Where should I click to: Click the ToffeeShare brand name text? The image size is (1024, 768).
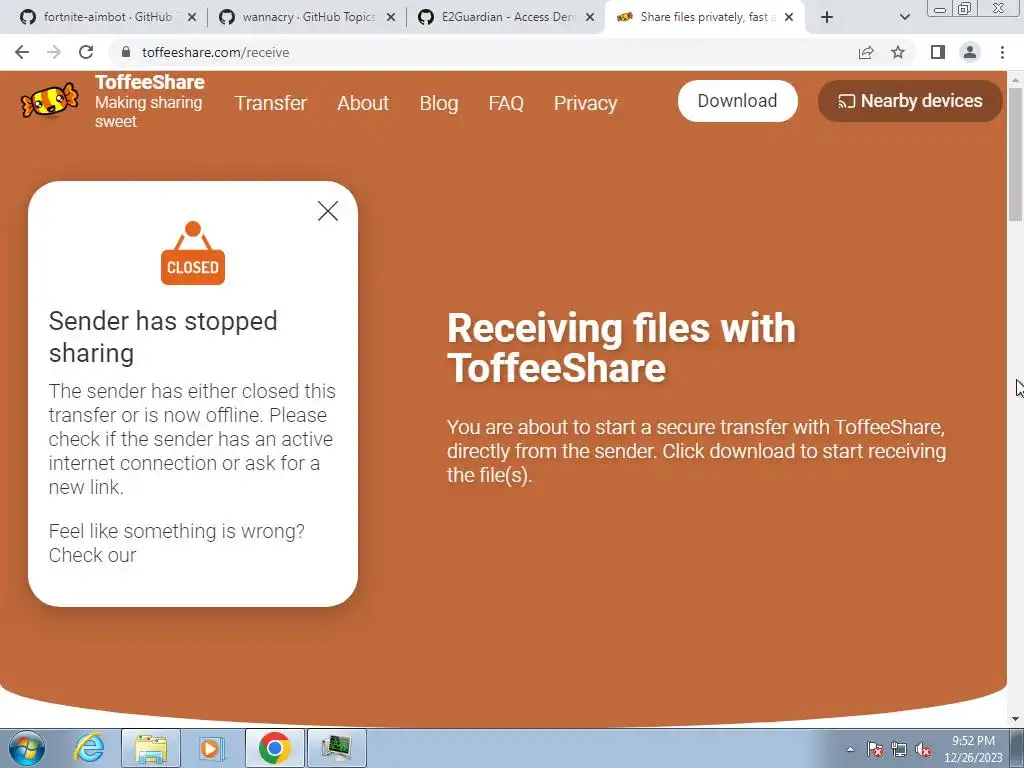pyautogui.click(x=150, y=82)
